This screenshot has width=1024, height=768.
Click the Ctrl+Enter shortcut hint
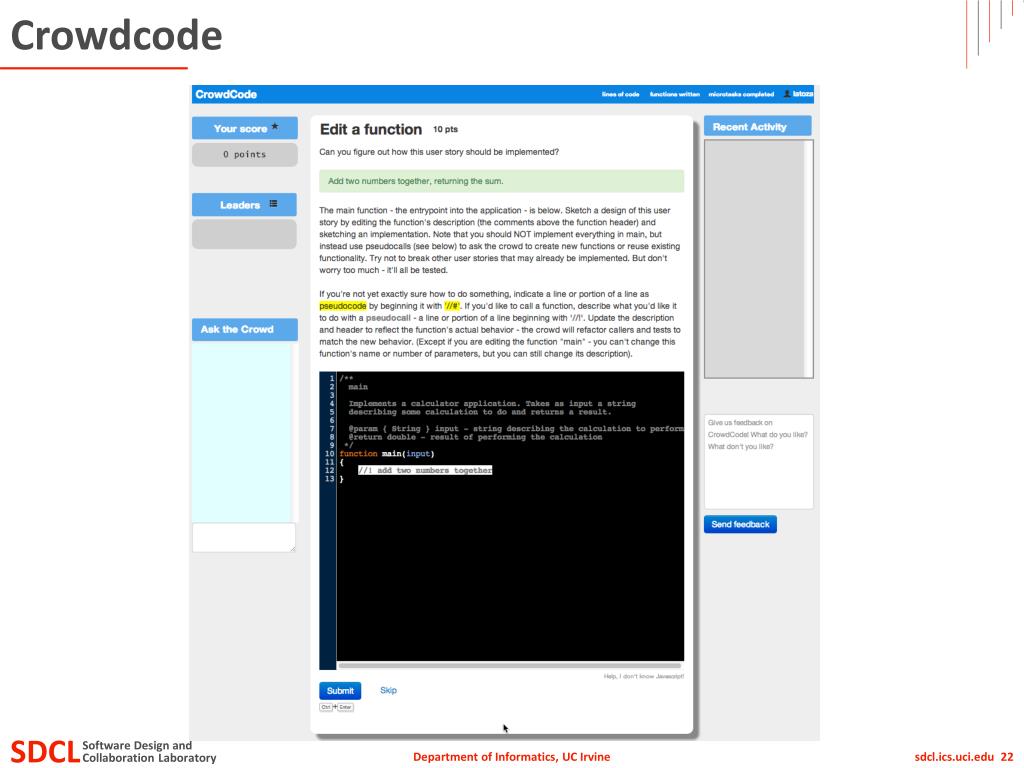pyautogui.click(x=336, y=707)
